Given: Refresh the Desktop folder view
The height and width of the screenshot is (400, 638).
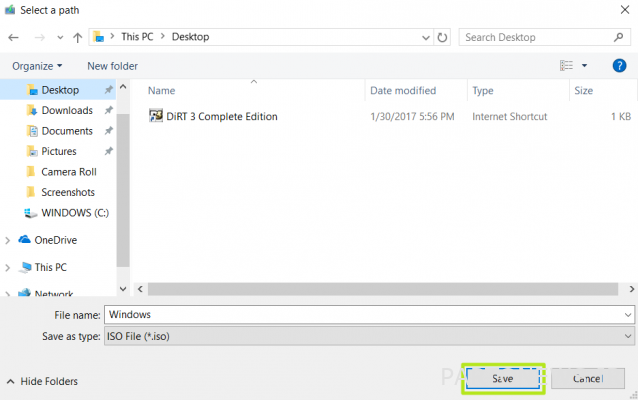Looking at the screenshot, I should [442, 37].
